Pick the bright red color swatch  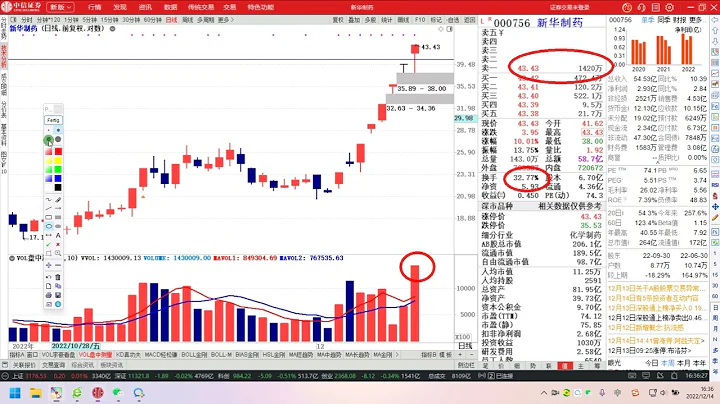click(58, 151)
